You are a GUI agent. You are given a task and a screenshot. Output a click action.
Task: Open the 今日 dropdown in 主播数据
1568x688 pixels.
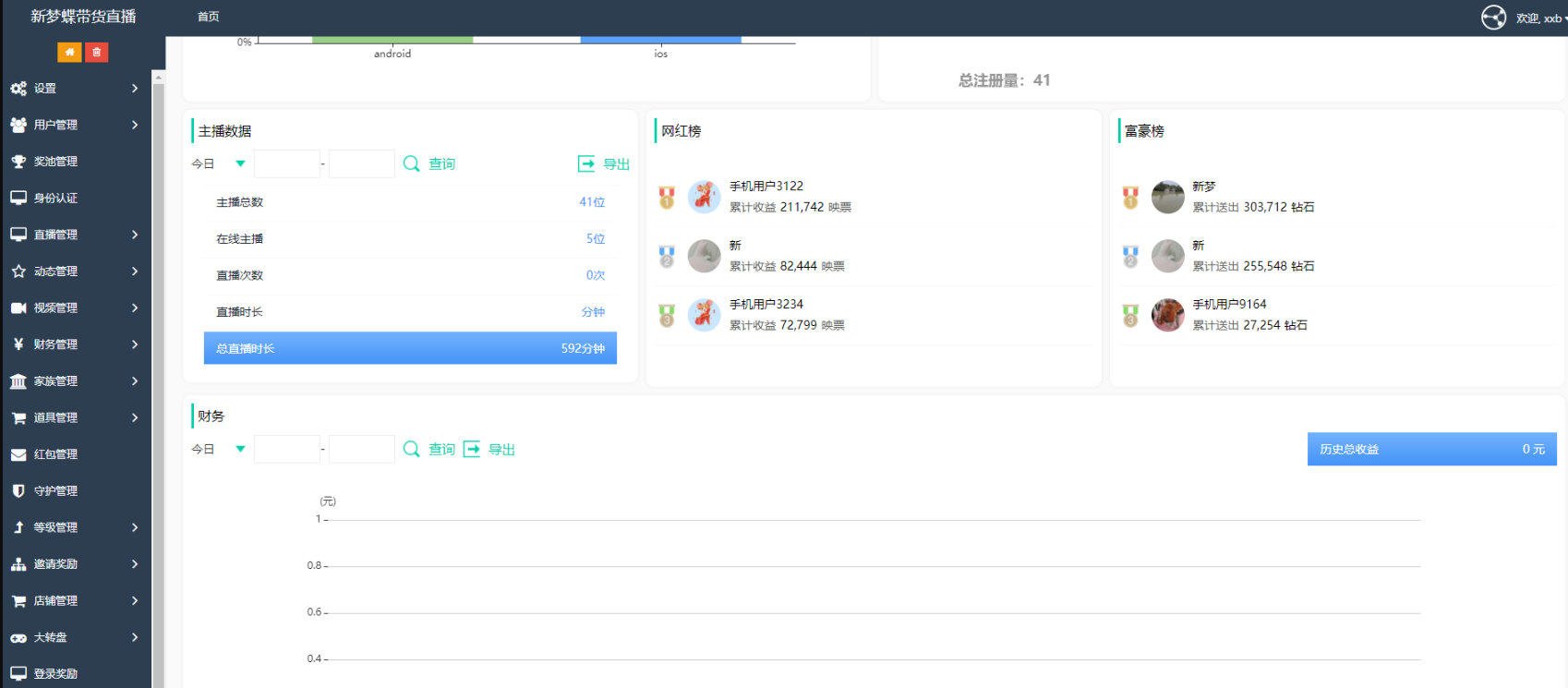(x=219, y=164)
